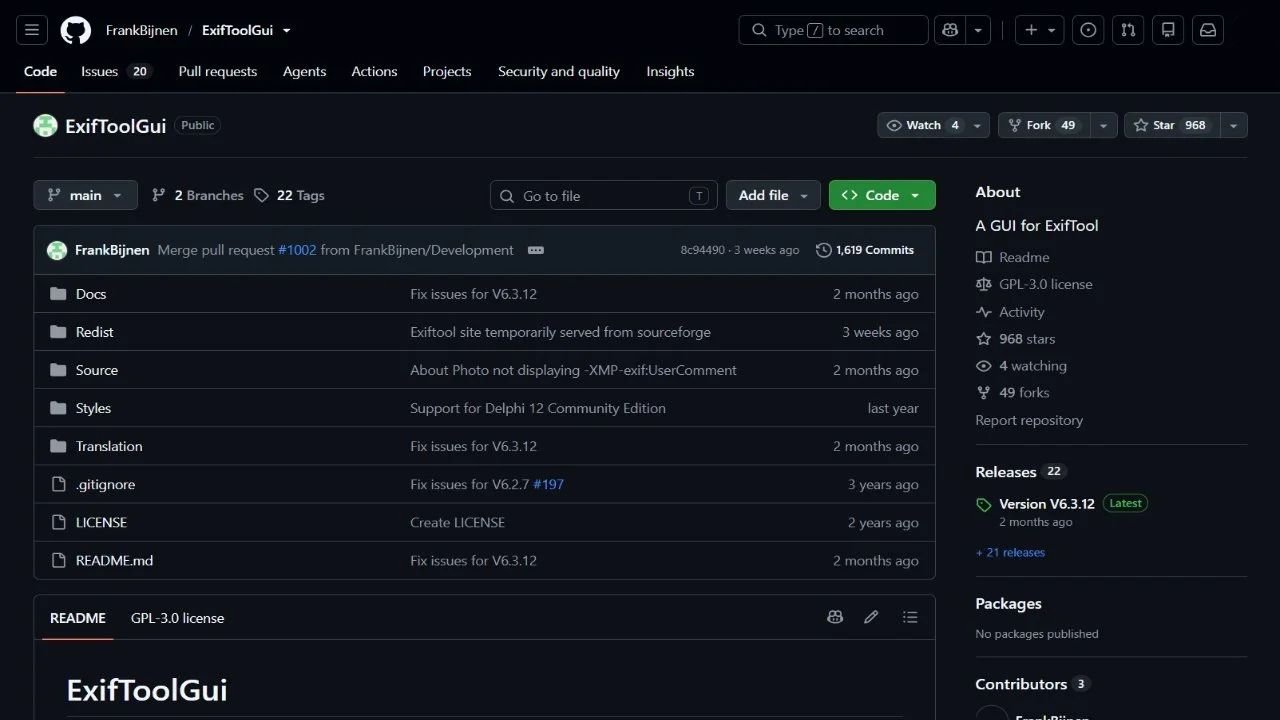Open Copilot dropdown arrow in header
The height and width of the screenshot is (720, 1280).
click(x=978, y=30)
